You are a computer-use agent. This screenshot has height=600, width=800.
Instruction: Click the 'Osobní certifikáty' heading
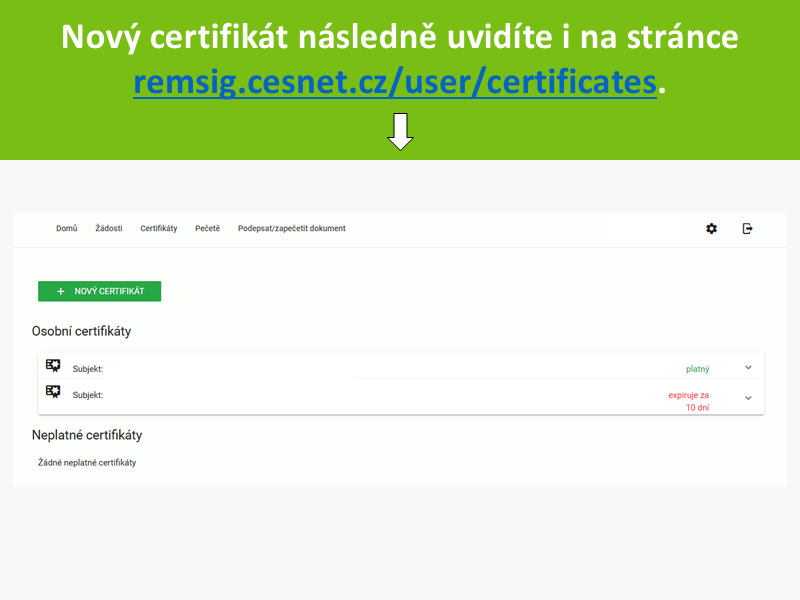point(82,331)
